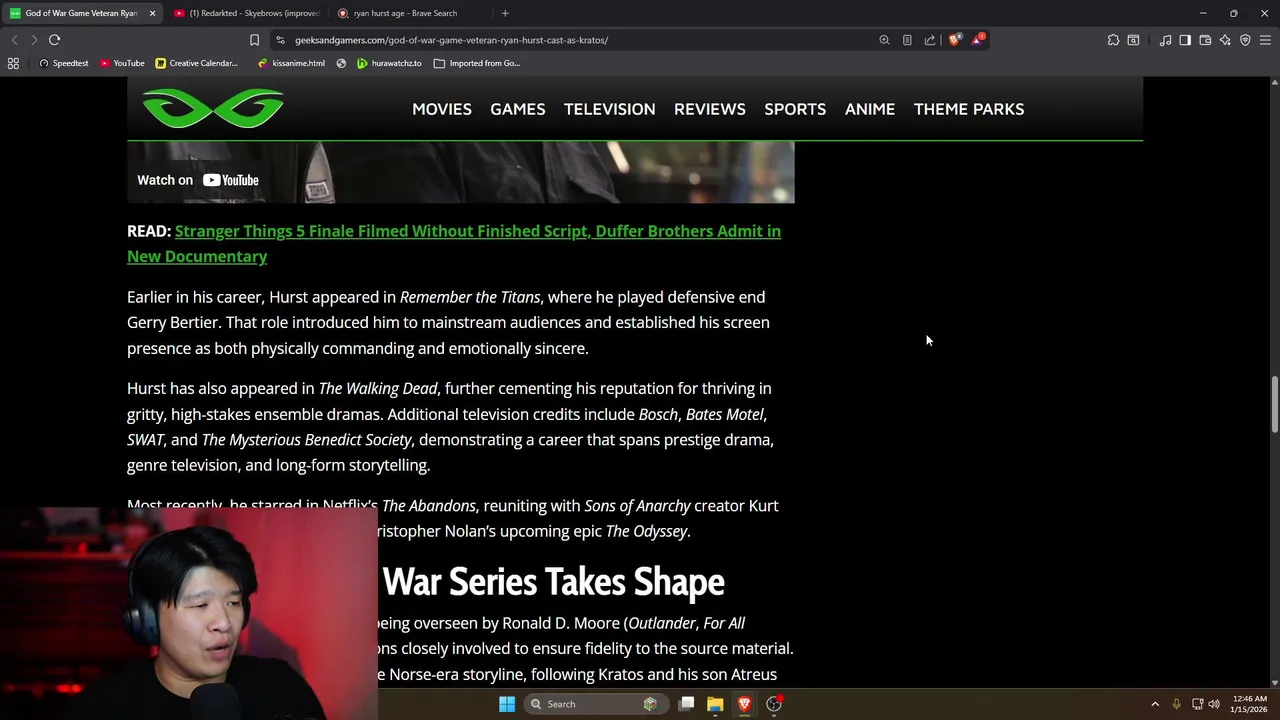Open the globe icon bookmark
Image resolution: width=1280 pixels, height=720 pixels.
click(x=341, y=63)
